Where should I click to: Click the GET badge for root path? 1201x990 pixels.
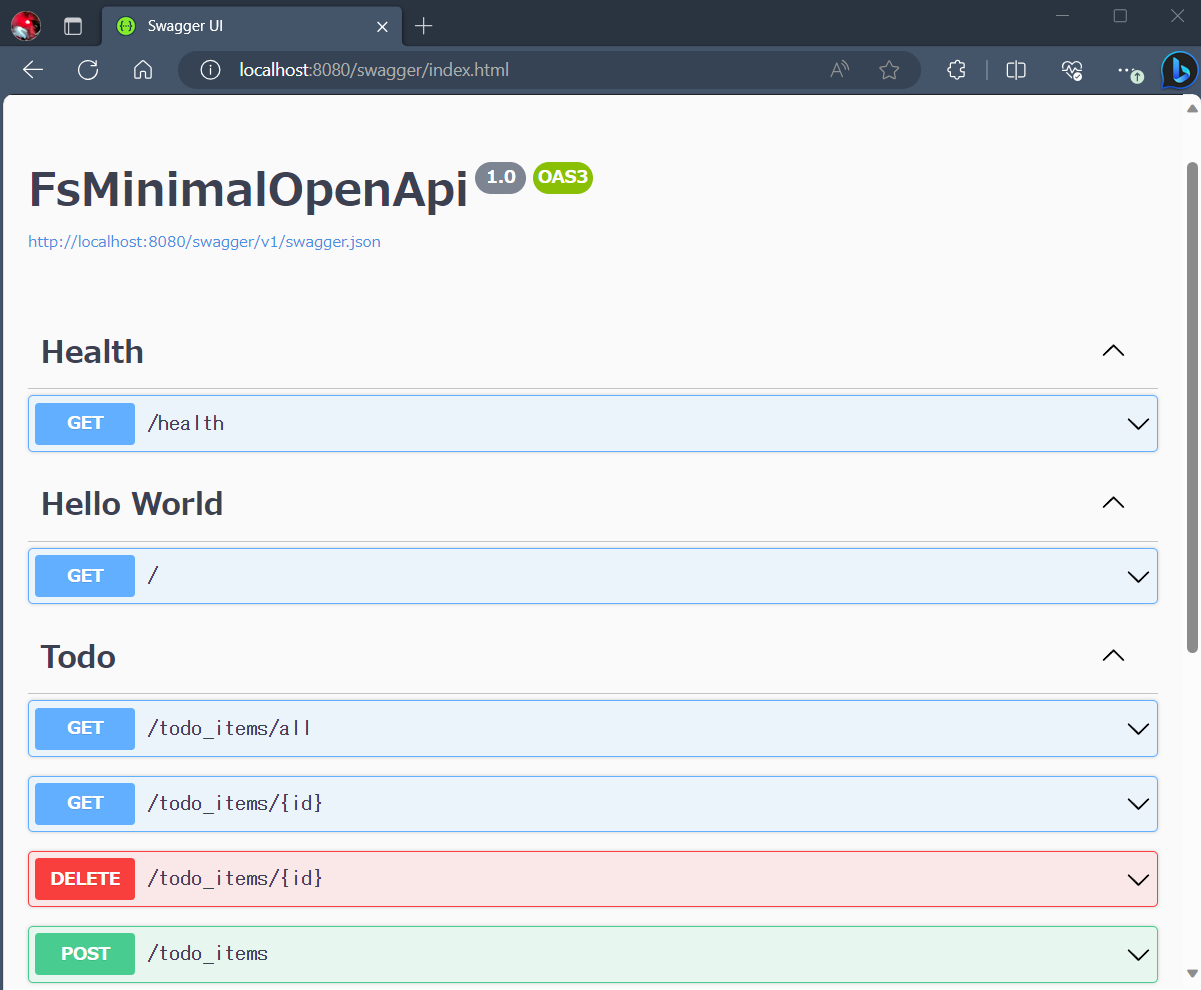point(85,576)
